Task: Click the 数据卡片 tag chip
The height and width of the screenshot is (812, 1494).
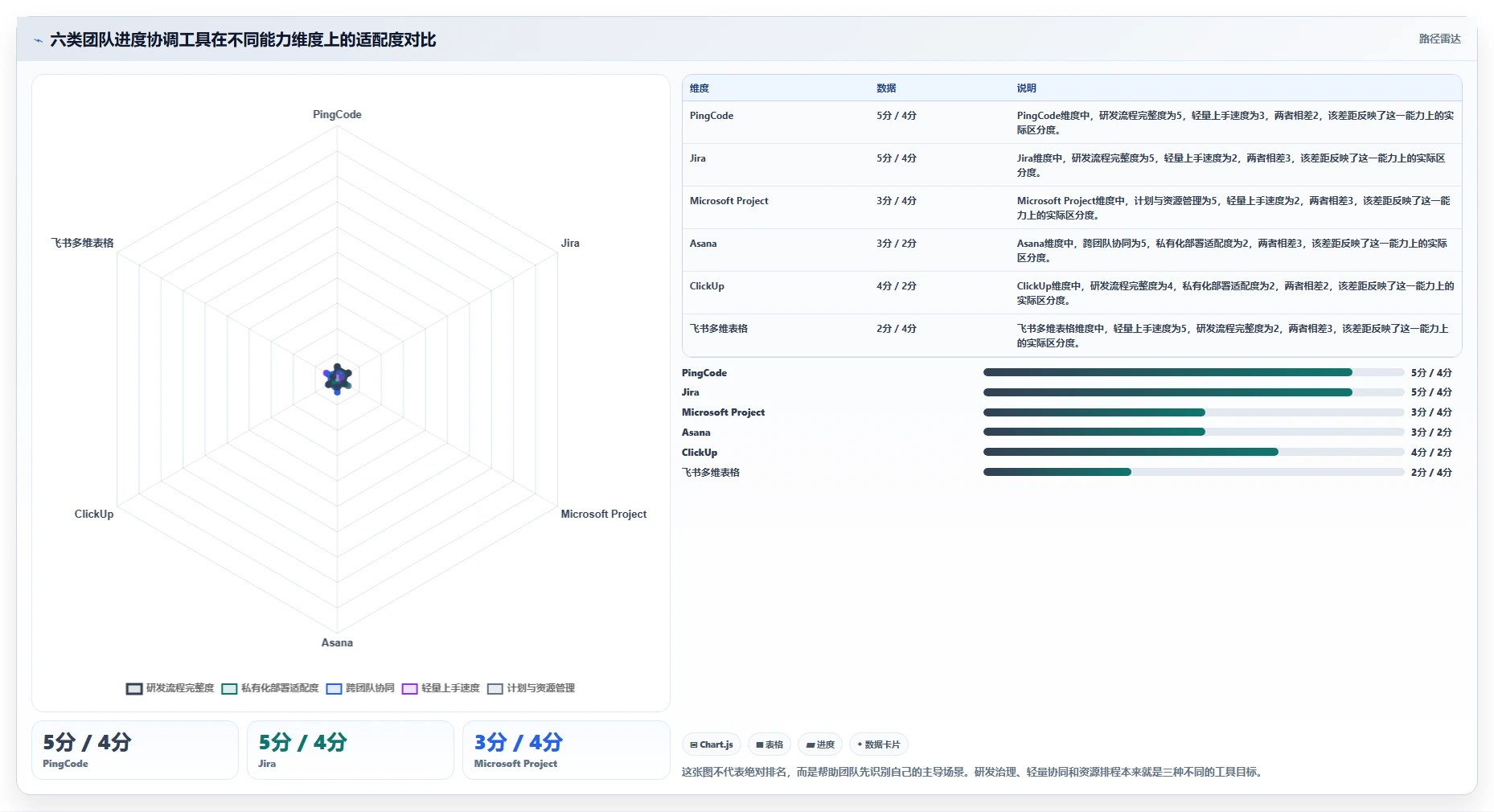Action: point(879,744)
